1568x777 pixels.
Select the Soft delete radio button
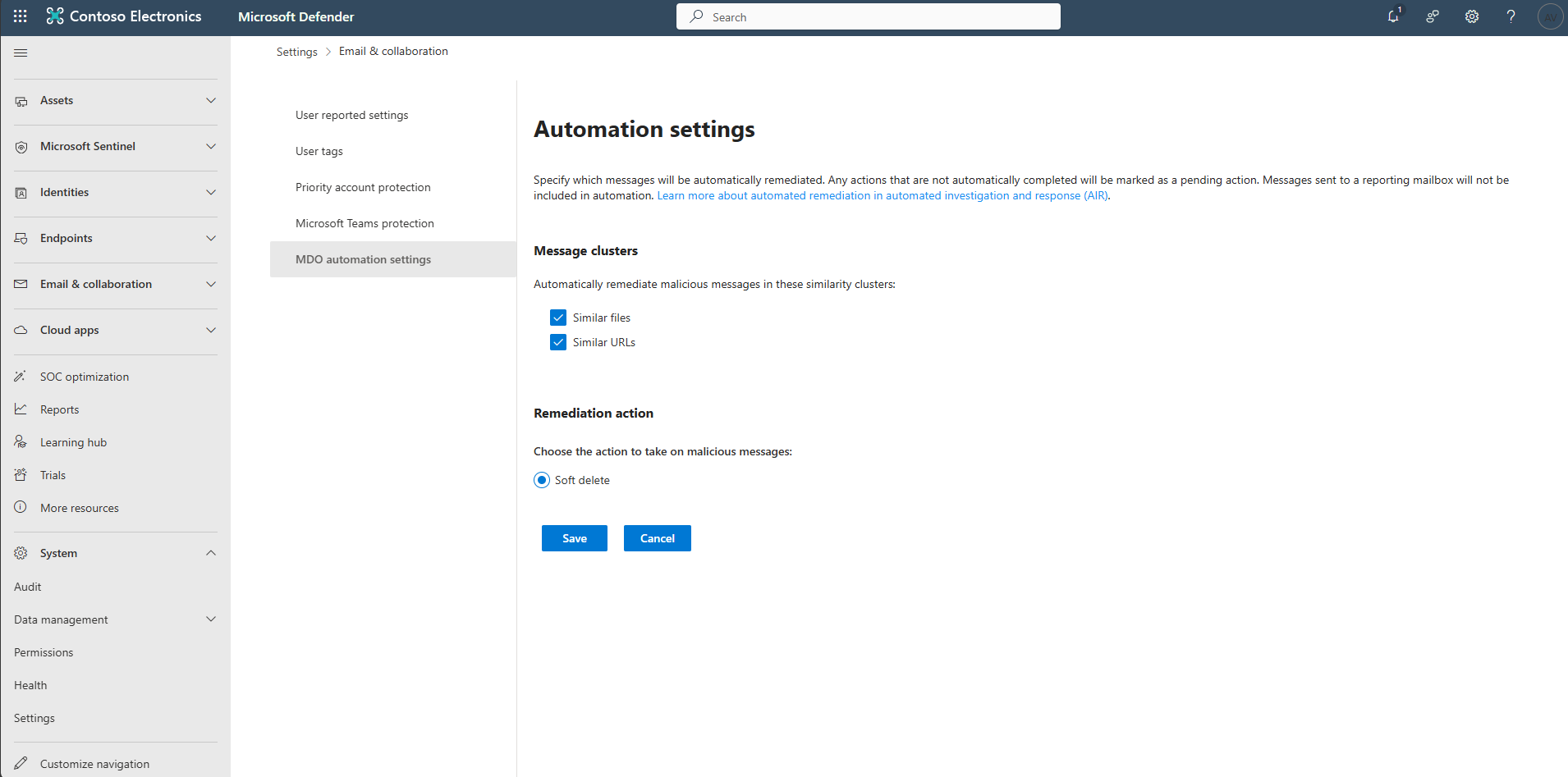click(542, 480)
